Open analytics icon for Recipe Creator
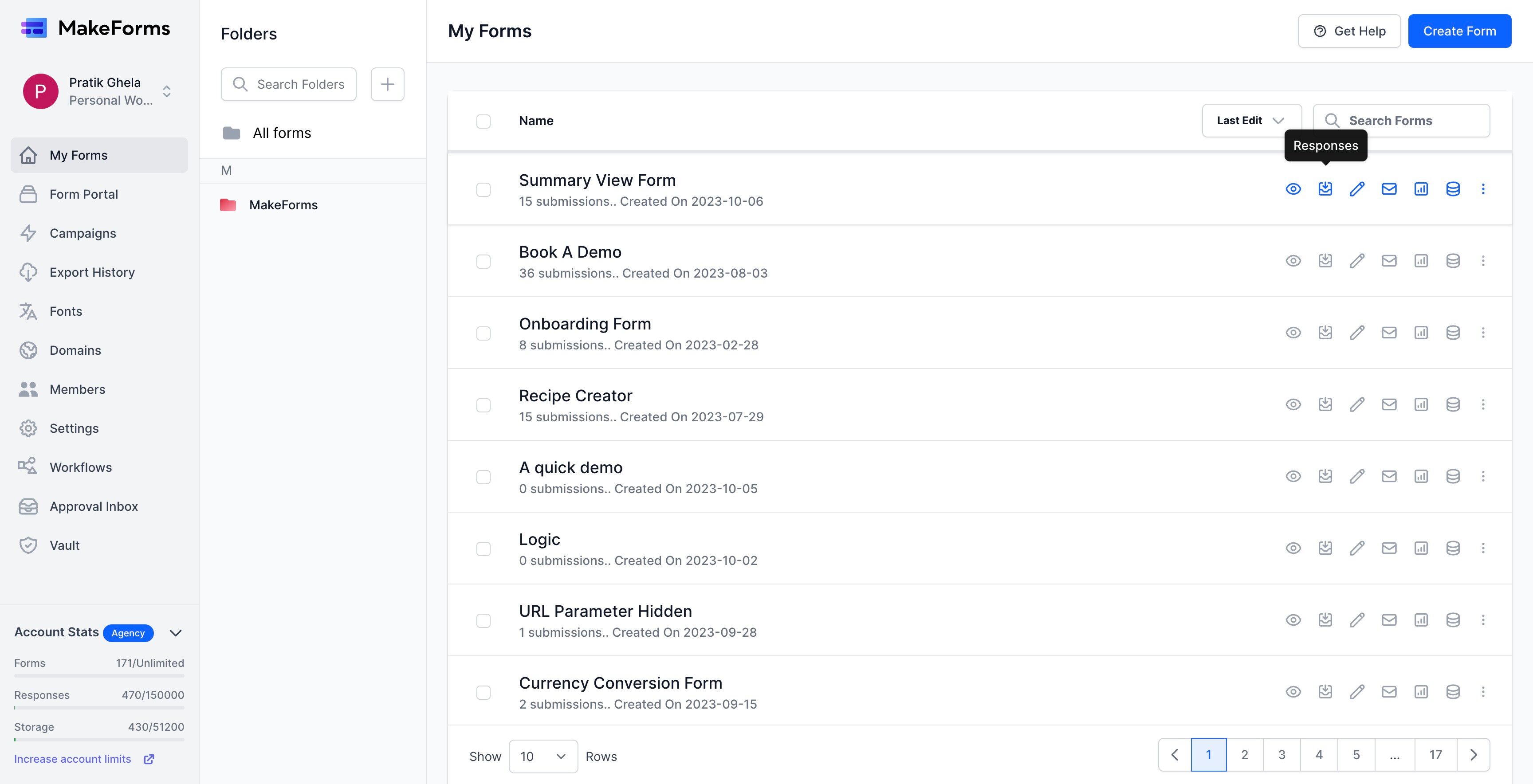Image resolution: width=1533 pixels, height=784 pixels. pos(1421,404)
